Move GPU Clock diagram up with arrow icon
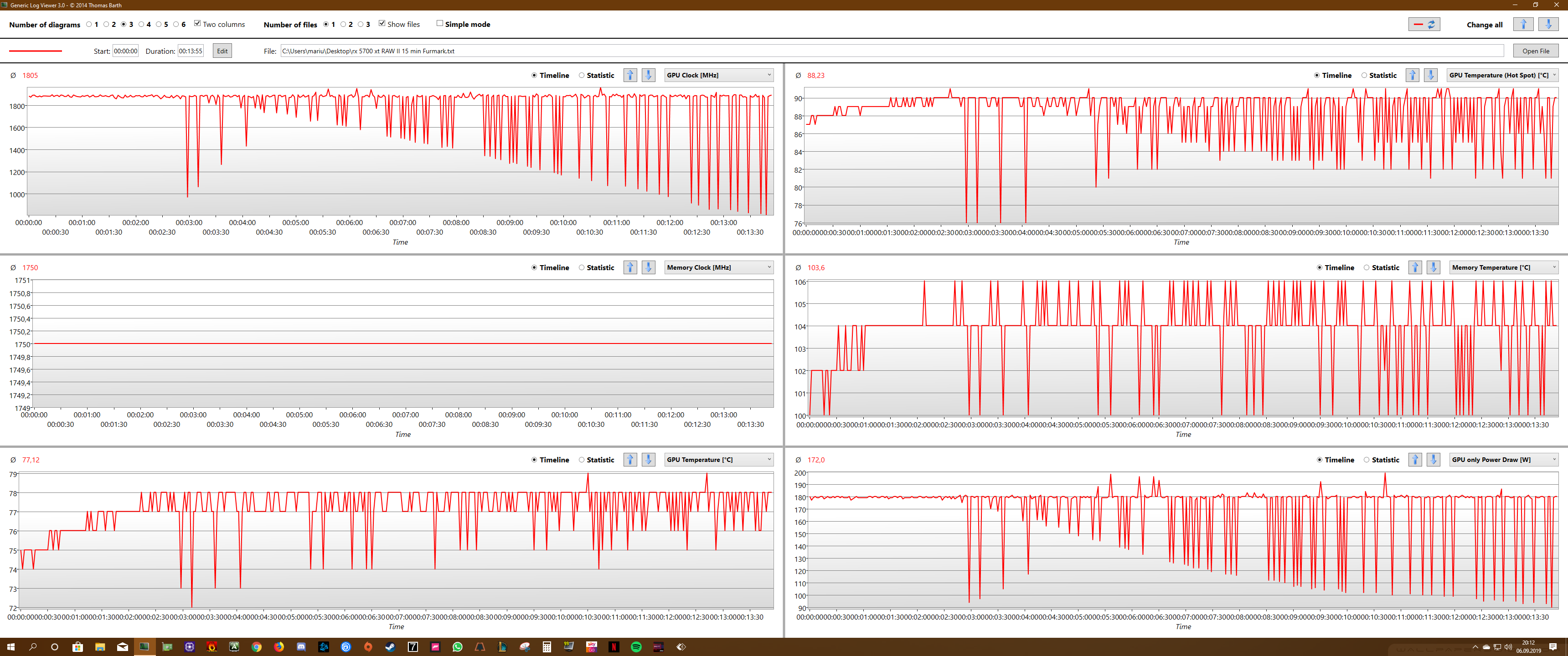Viewport: 1568px width, 656px height. coord(630,76)
